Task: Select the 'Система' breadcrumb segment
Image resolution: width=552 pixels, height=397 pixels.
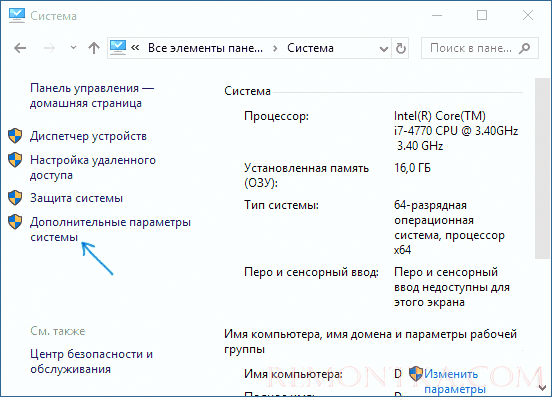Action: point(310,48)
